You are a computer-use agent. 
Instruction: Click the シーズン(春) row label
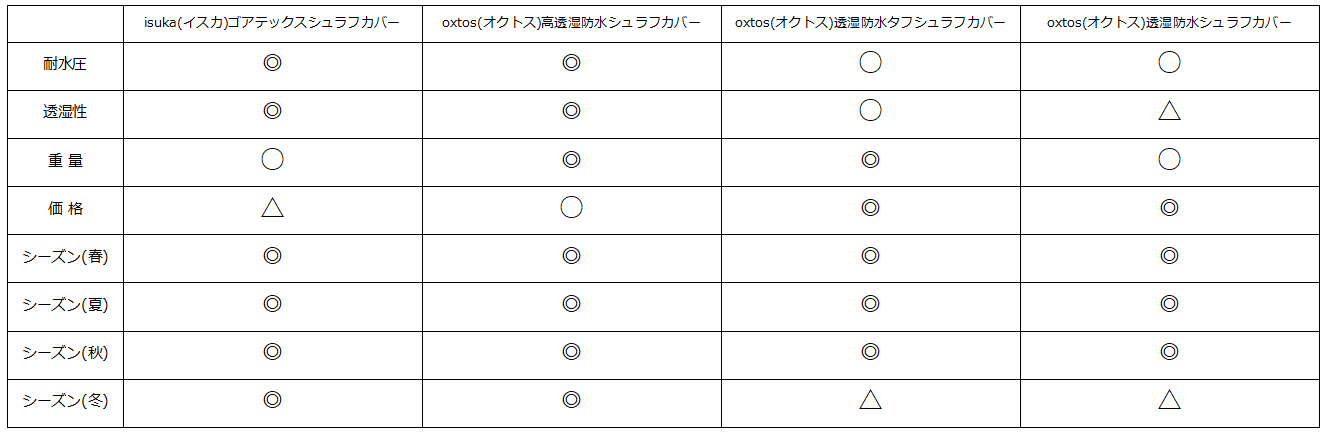tap(65, 257)
